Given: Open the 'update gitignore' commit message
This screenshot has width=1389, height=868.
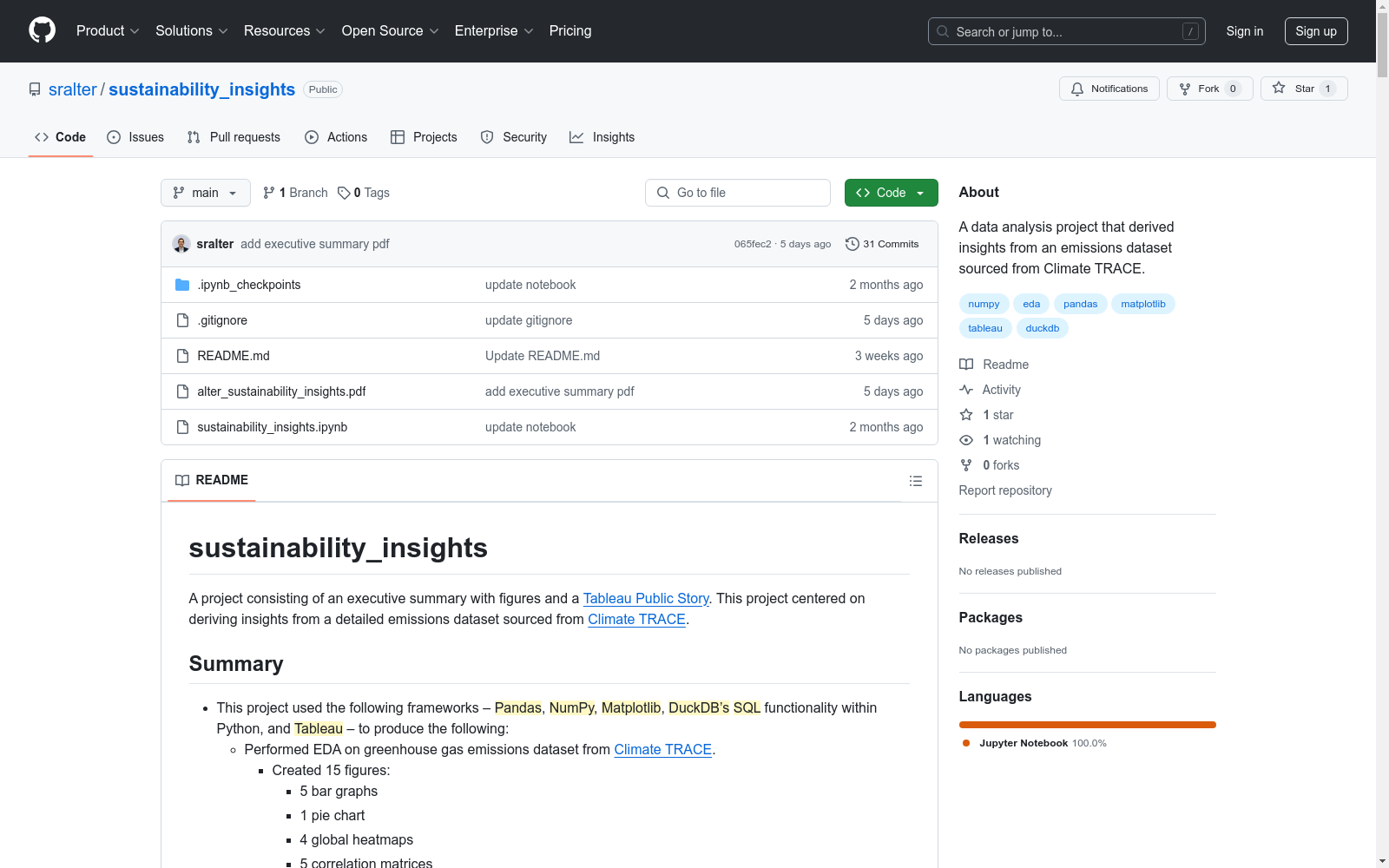Looking at the screenshot, I should (x=529, y=320).
